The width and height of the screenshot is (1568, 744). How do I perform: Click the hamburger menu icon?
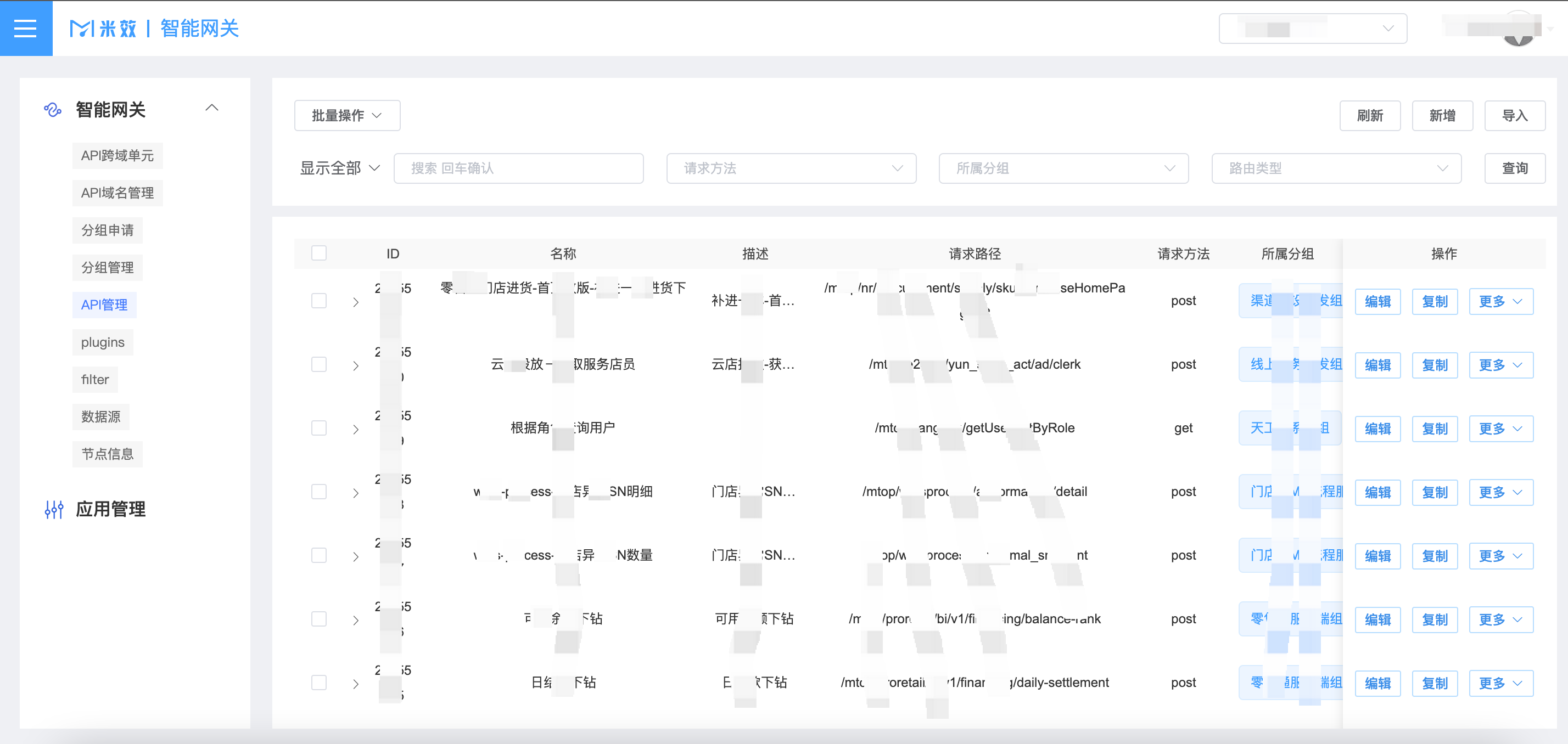(x=26, y=28)
